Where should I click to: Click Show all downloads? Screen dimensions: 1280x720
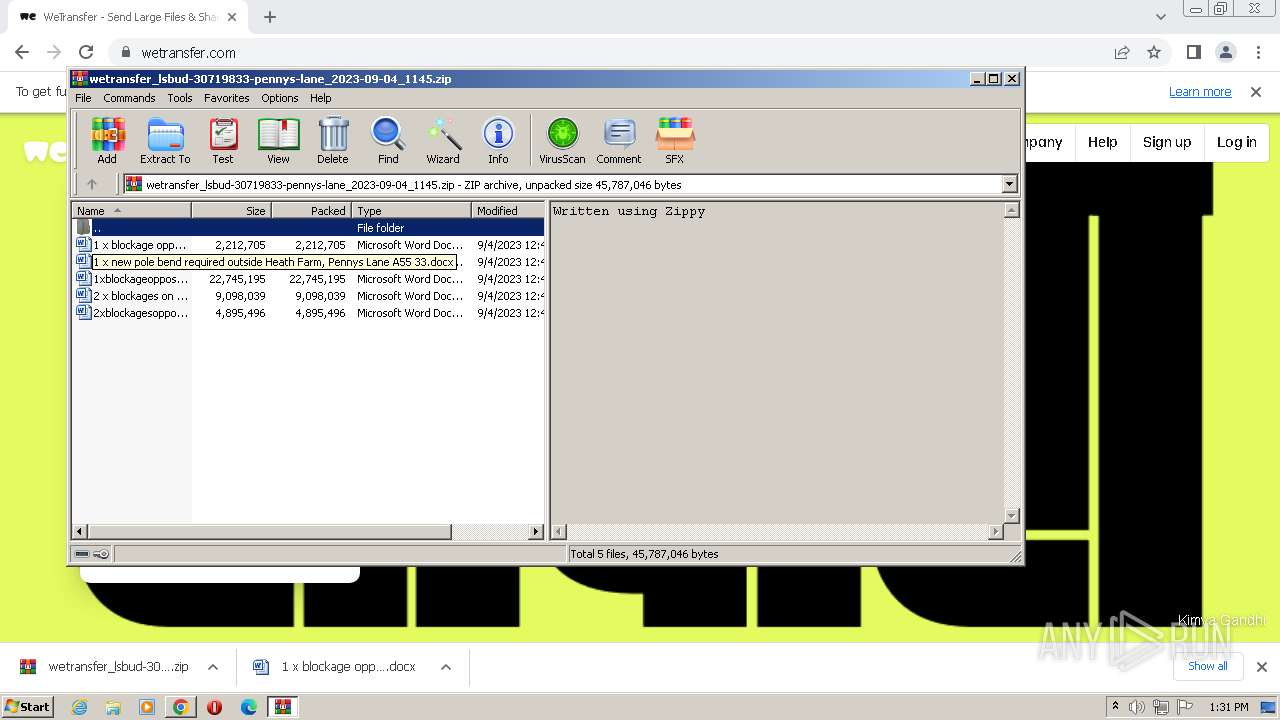[x=1207, y=666]
